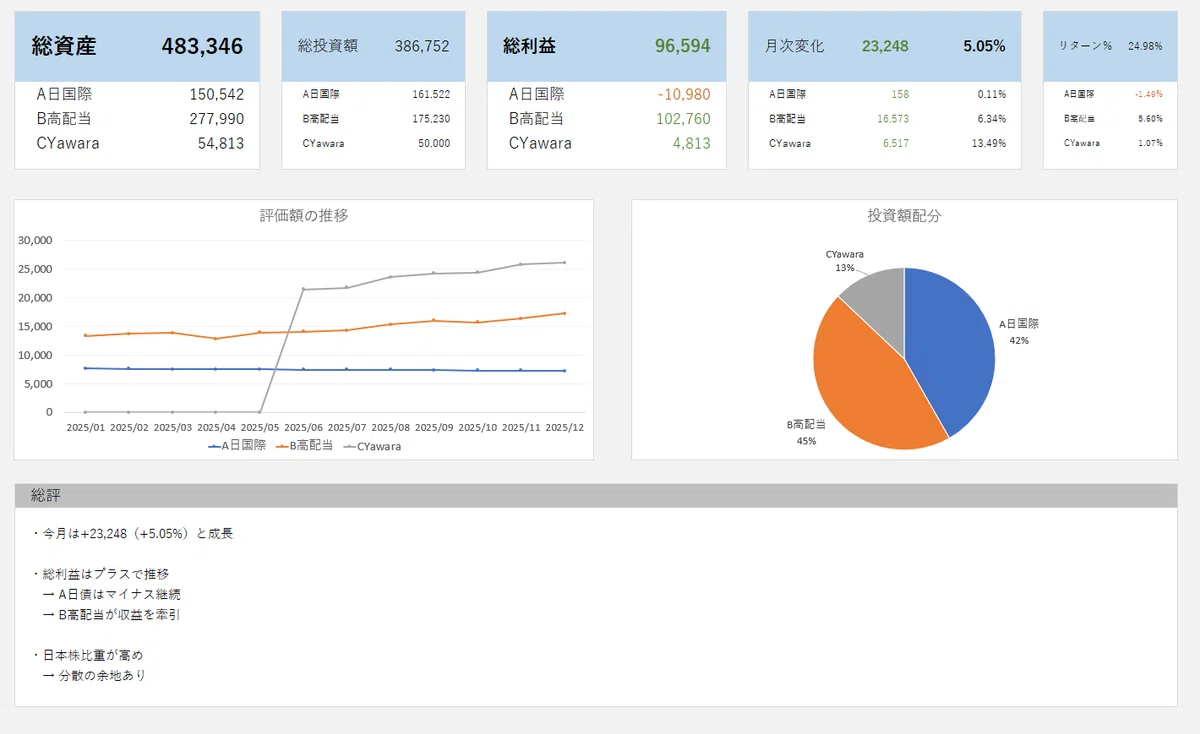Click the 50,000 invested amount
The image size is (1200, 734).
point(434,143)
